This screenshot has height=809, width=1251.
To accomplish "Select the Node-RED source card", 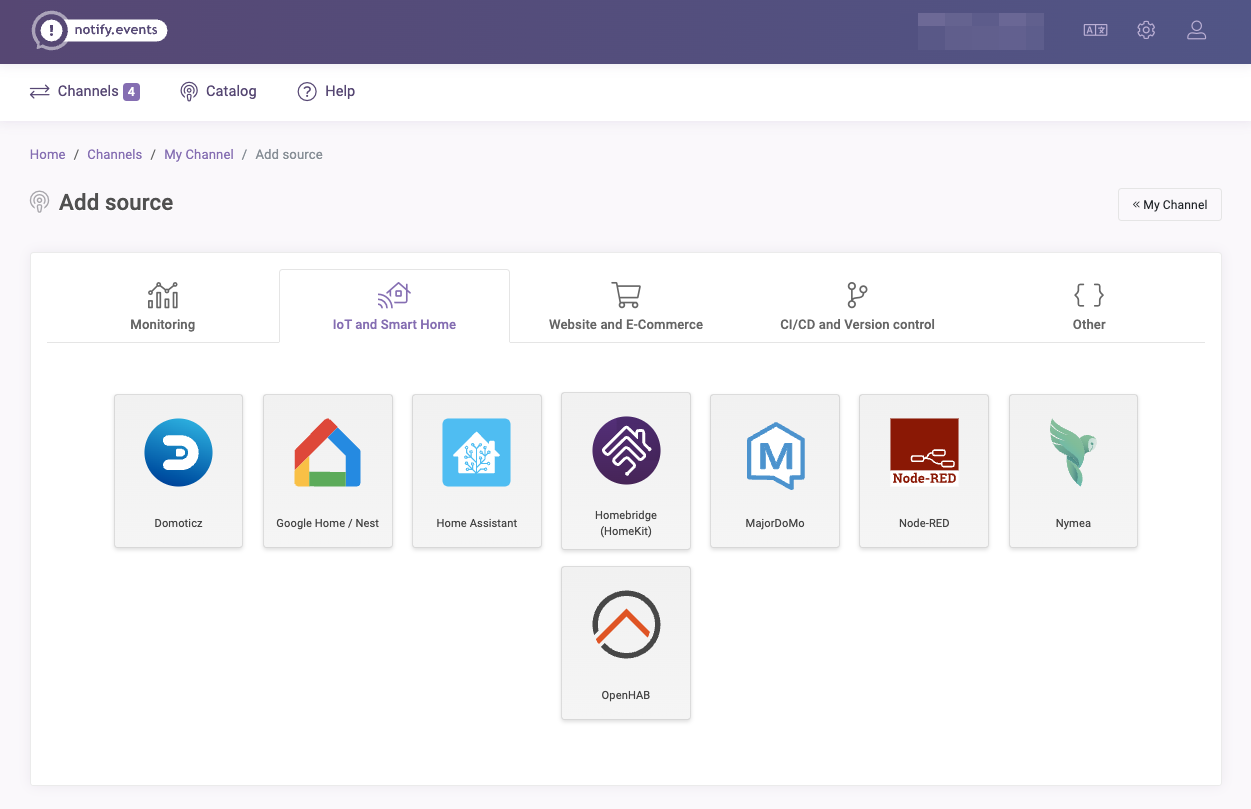I will coord(924,471).
